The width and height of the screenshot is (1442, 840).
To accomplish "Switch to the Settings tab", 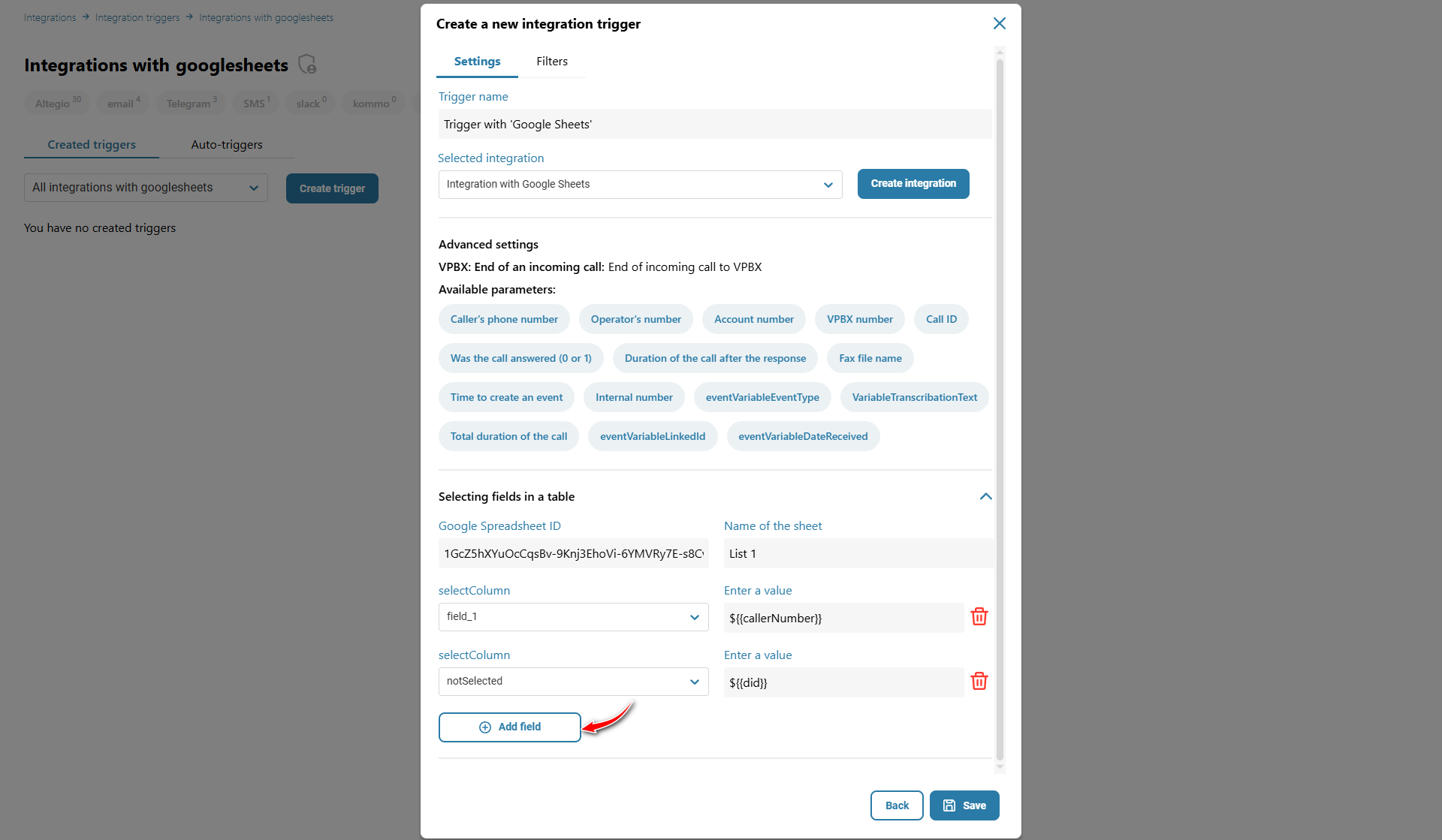I will [477, 62].
